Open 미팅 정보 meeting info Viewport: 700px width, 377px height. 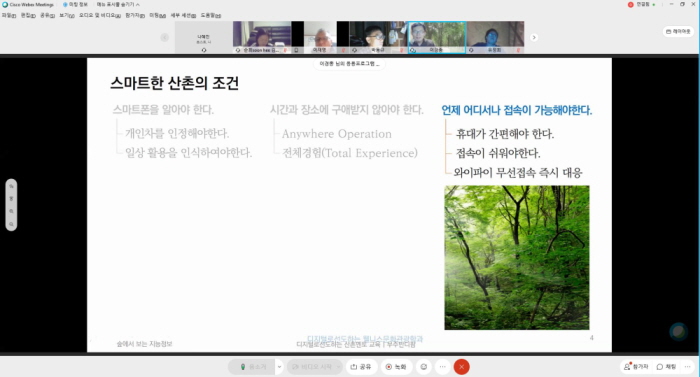[75, 4]
